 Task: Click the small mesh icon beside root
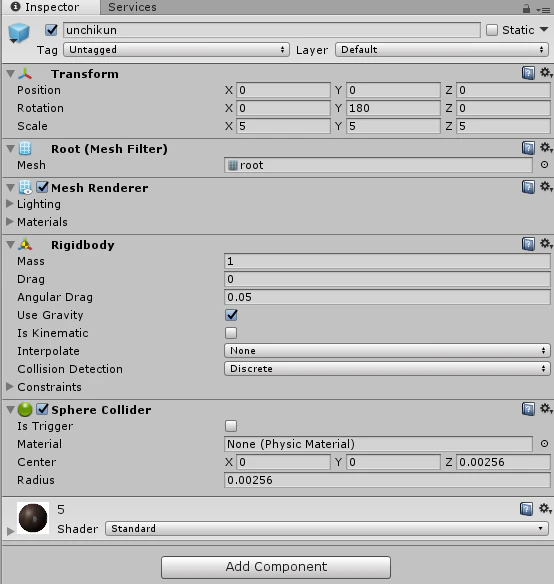click(232, 165)
